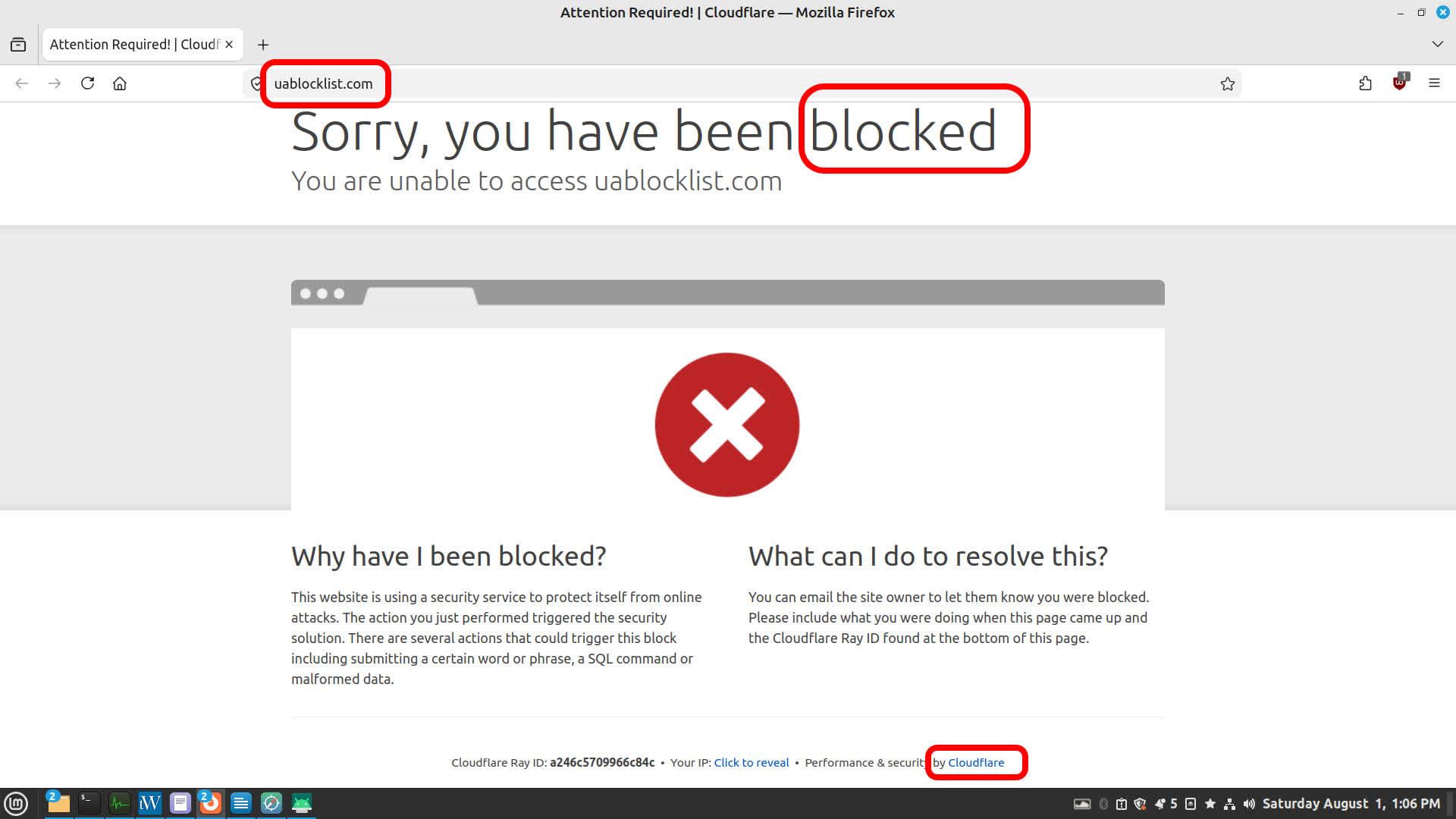The image size is (1456, 819).
Task: Click the 'You are unable to access uablocklist.com' text
Action: (536, 181)
